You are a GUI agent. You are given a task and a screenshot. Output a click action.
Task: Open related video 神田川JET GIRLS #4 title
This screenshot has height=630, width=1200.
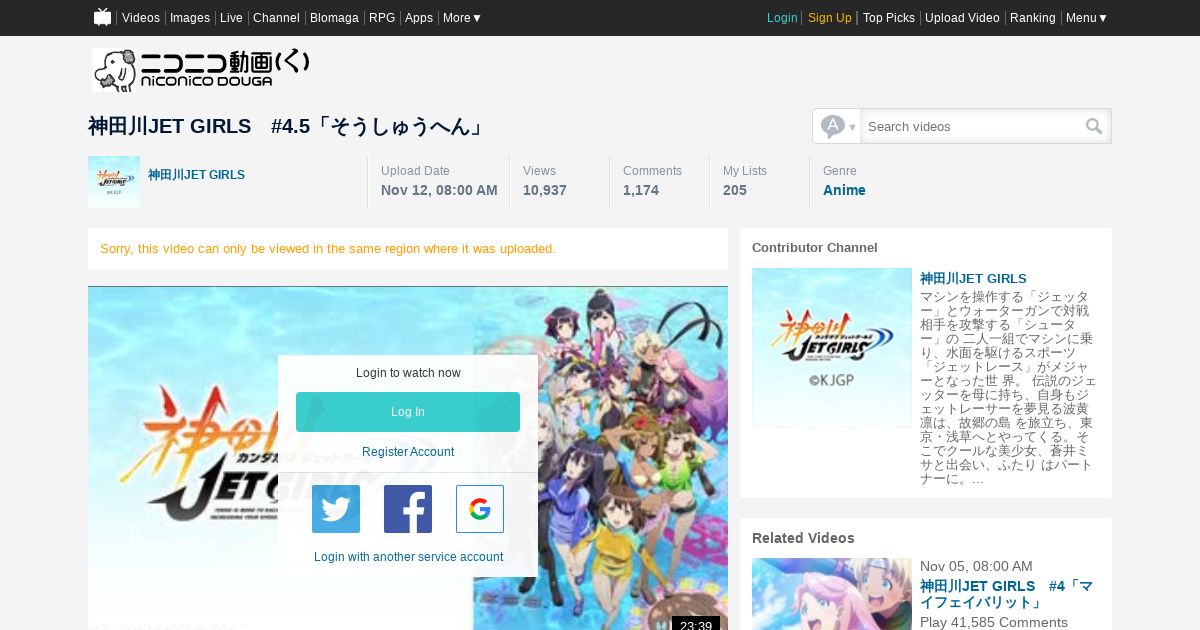coord(1006,594)
